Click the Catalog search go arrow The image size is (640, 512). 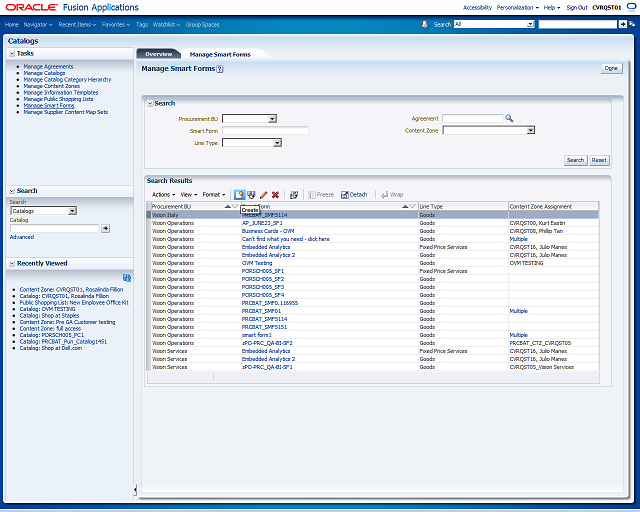coord(106,228)
